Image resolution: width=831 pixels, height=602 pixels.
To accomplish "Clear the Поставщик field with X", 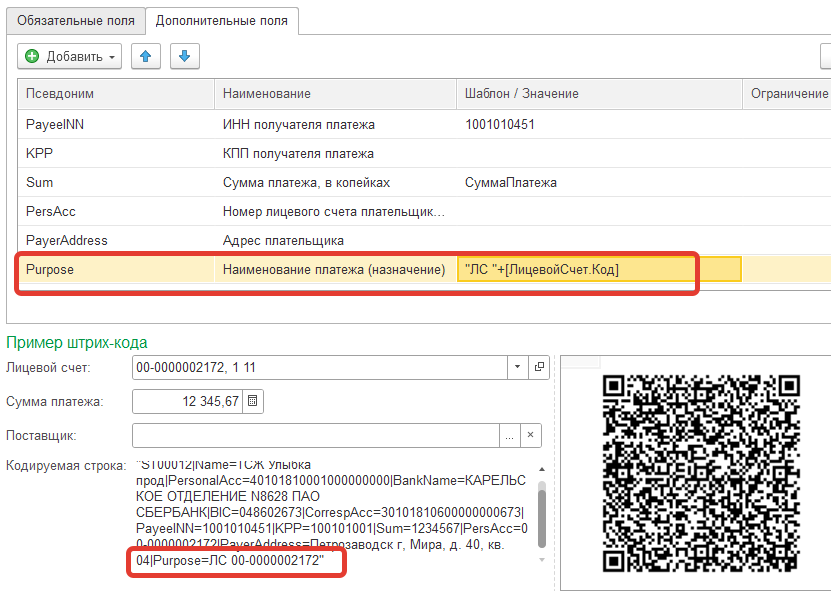I will (x=531, y=436).
